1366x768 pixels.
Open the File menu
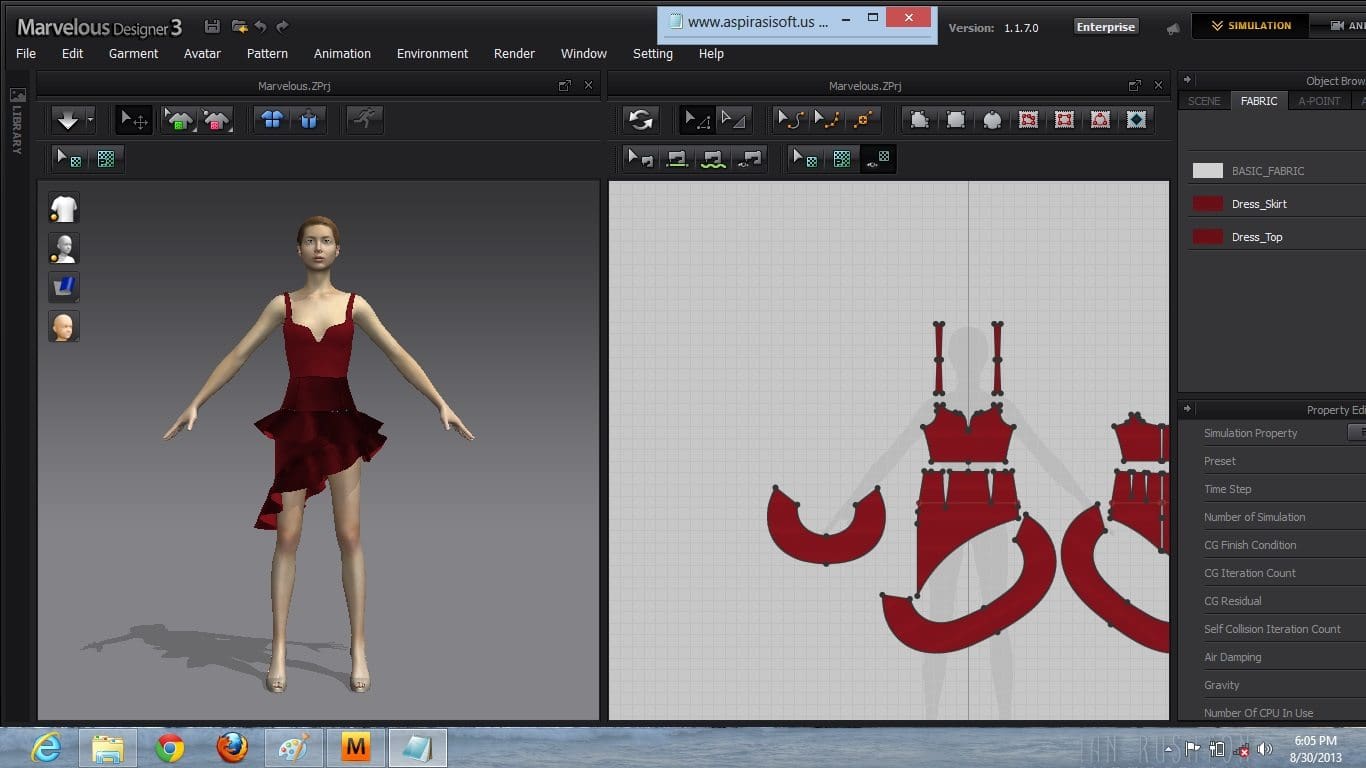(26, 54)
